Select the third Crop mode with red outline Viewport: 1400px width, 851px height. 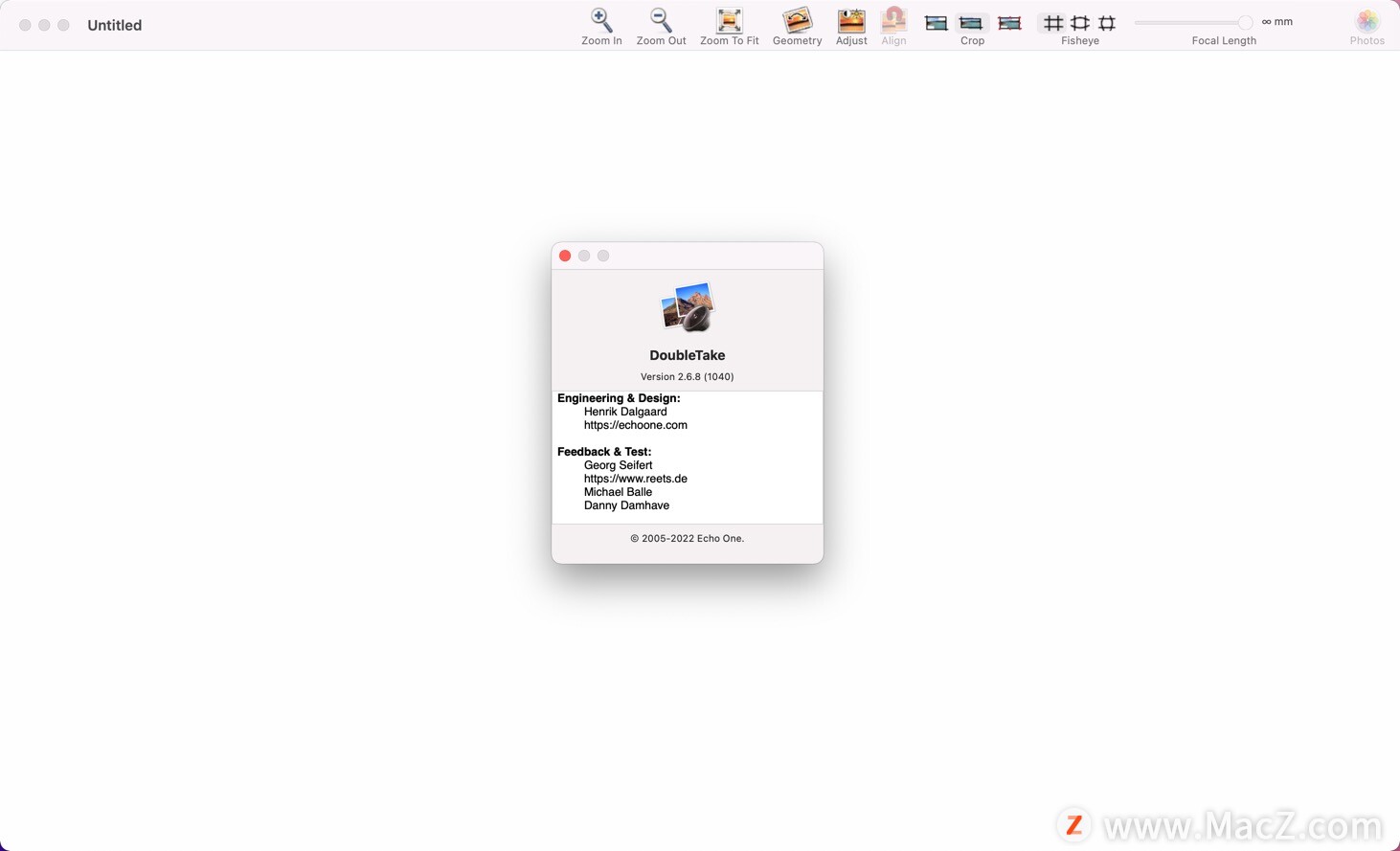[1009, 23]
